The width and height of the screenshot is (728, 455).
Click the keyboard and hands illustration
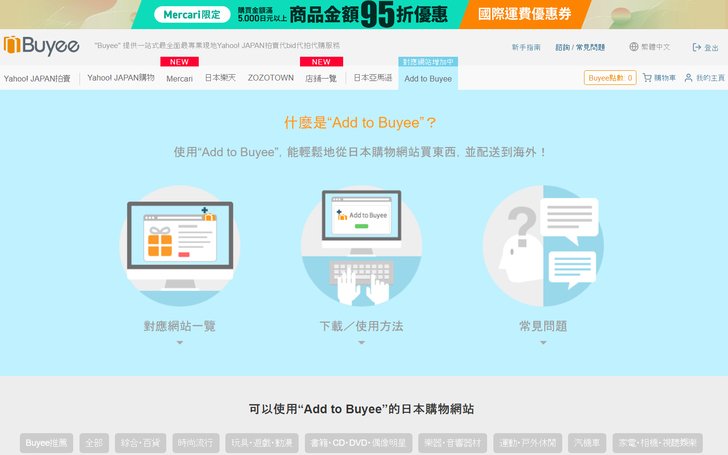361,246
